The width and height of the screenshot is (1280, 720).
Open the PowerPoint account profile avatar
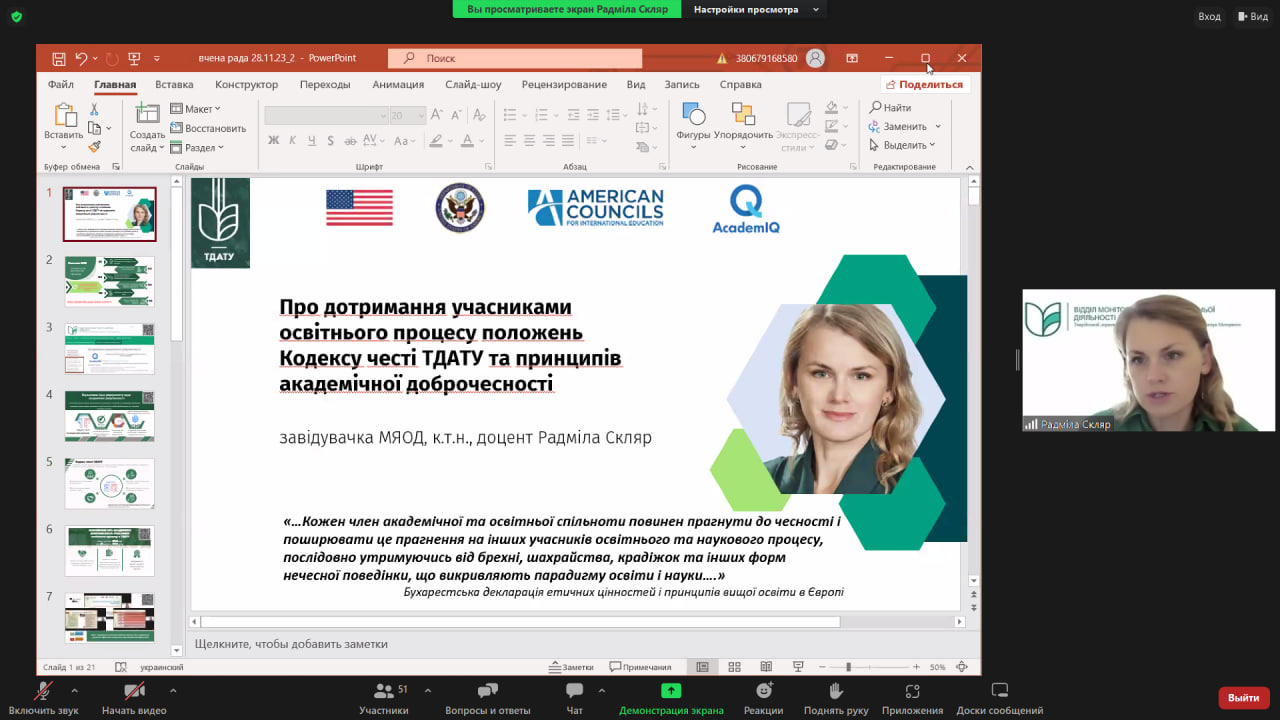(816, 58)
